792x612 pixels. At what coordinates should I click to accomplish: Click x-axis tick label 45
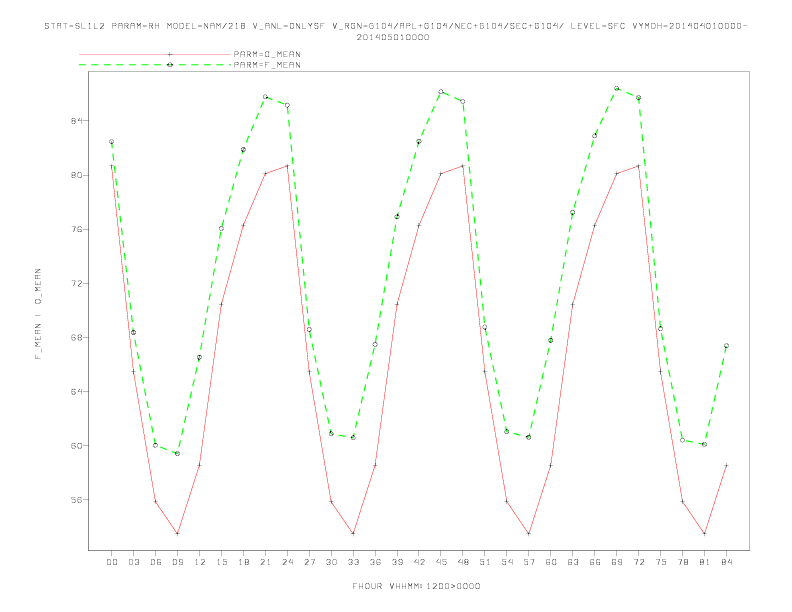(x=441, y=562)
